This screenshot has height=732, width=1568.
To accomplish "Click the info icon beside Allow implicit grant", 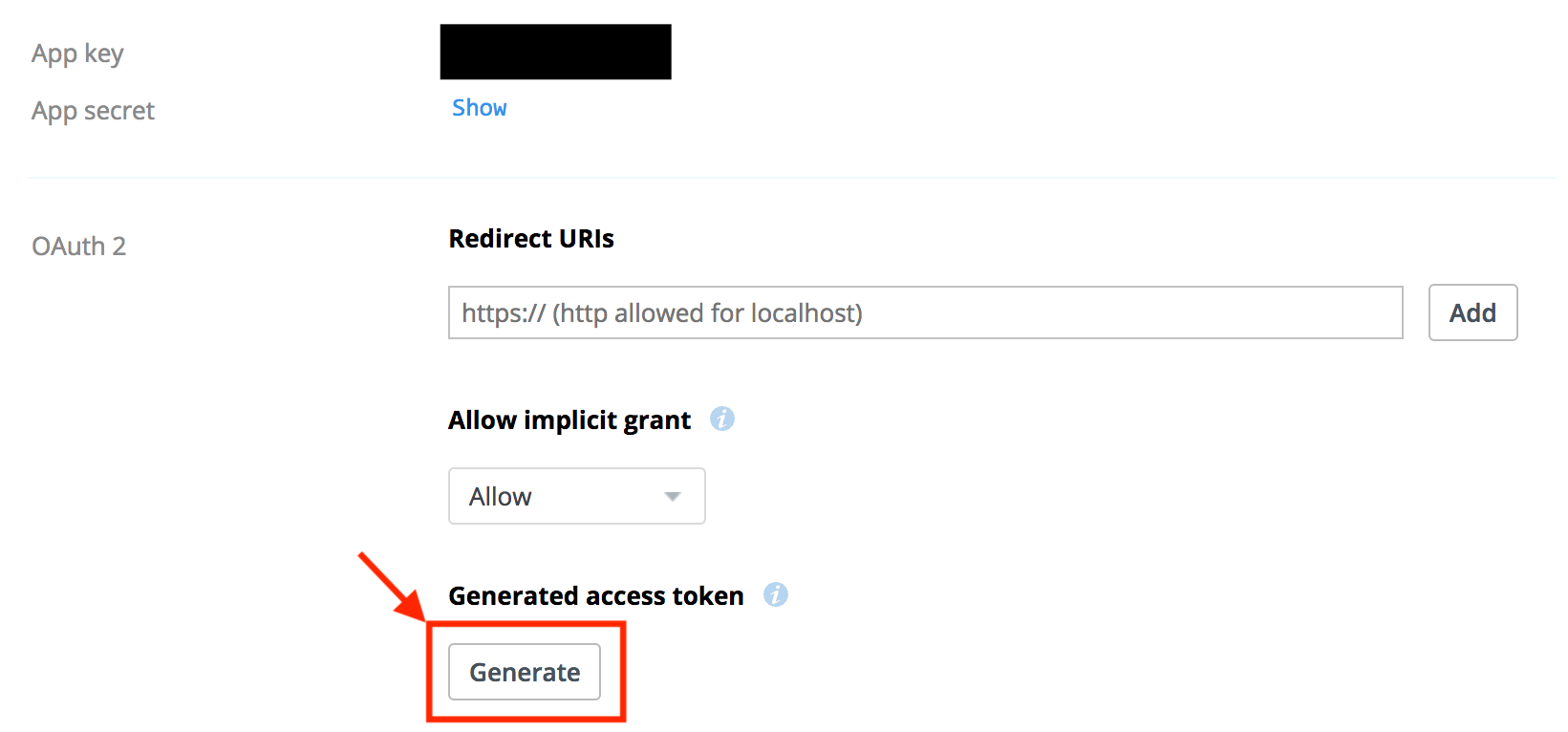I will (x=723, y=419).
